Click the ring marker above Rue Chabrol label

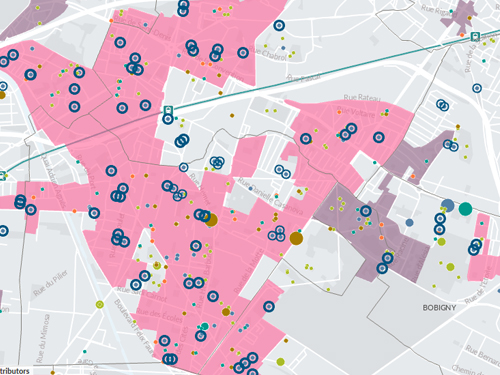pos(279,25)
